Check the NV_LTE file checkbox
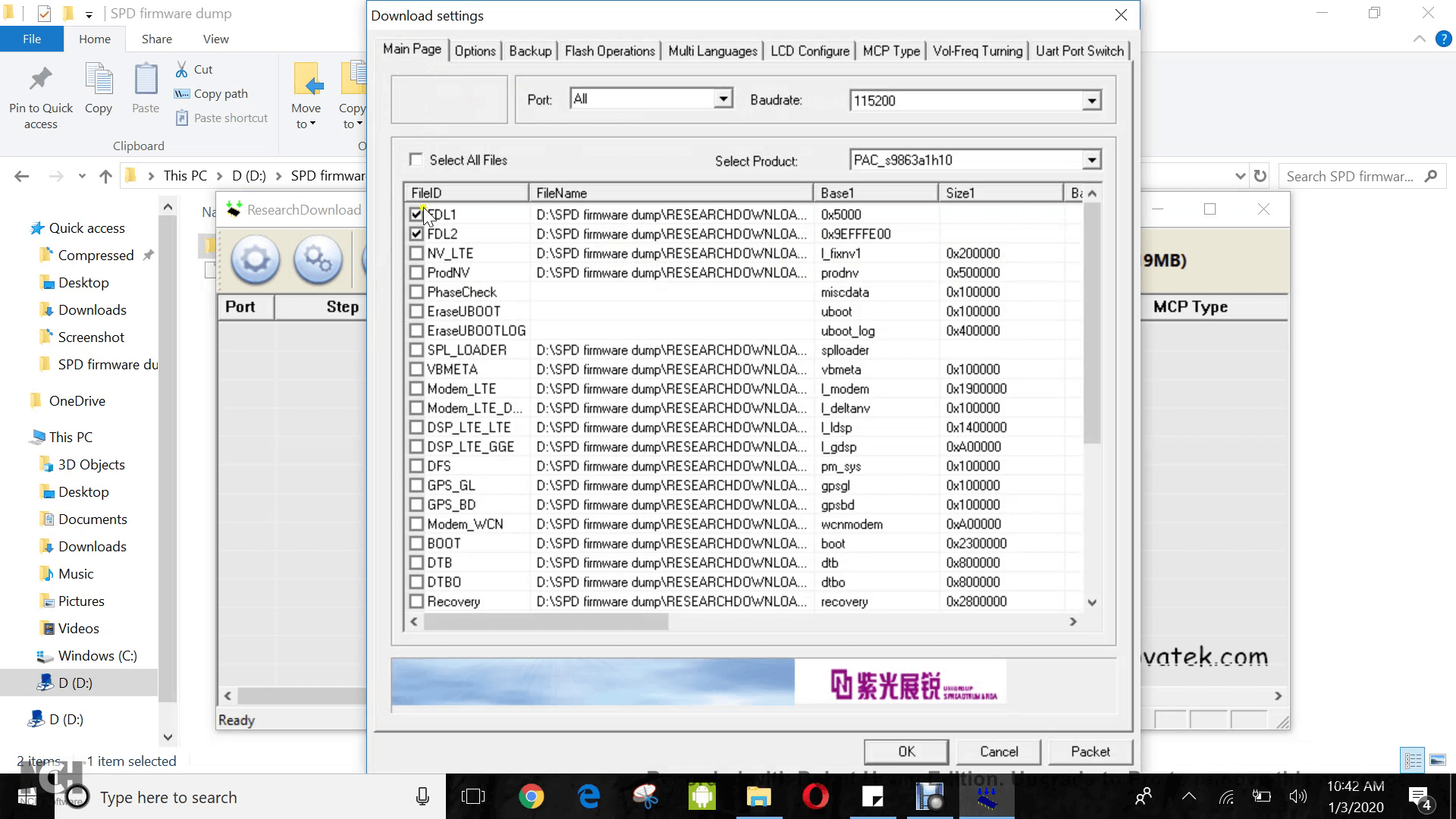The width and height of the screenshot is (1456, 819). 416,253
